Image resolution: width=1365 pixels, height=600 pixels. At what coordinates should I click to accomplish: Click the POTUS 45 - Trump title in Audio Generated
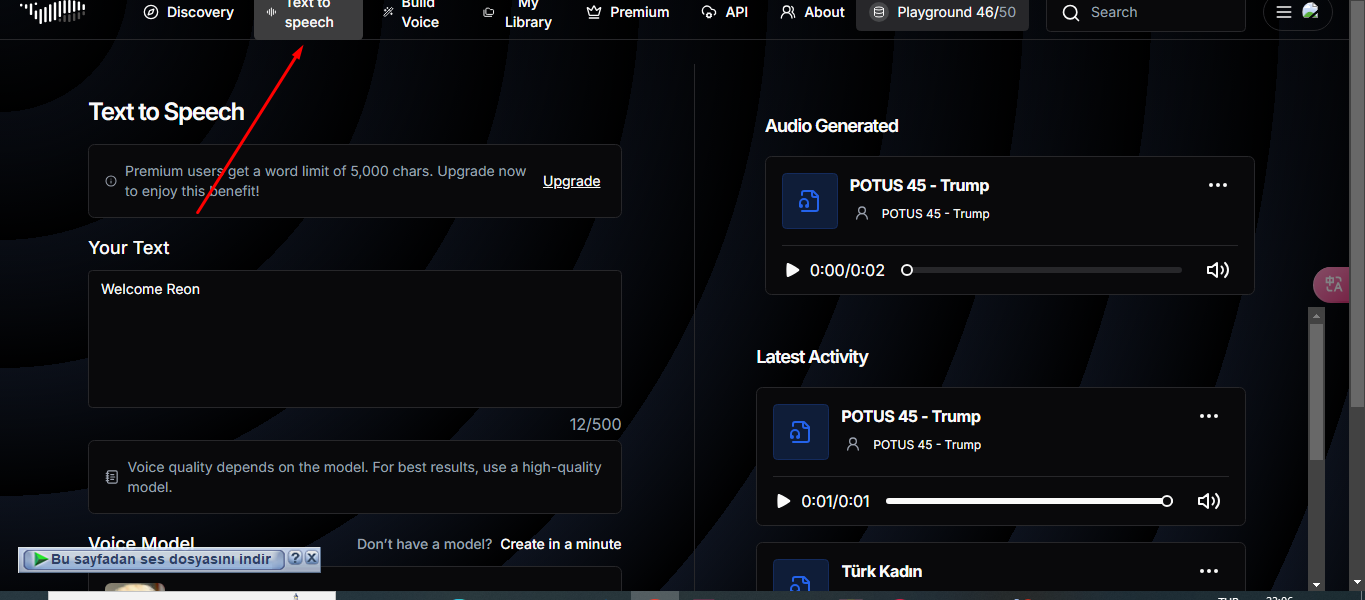[919, 185]
